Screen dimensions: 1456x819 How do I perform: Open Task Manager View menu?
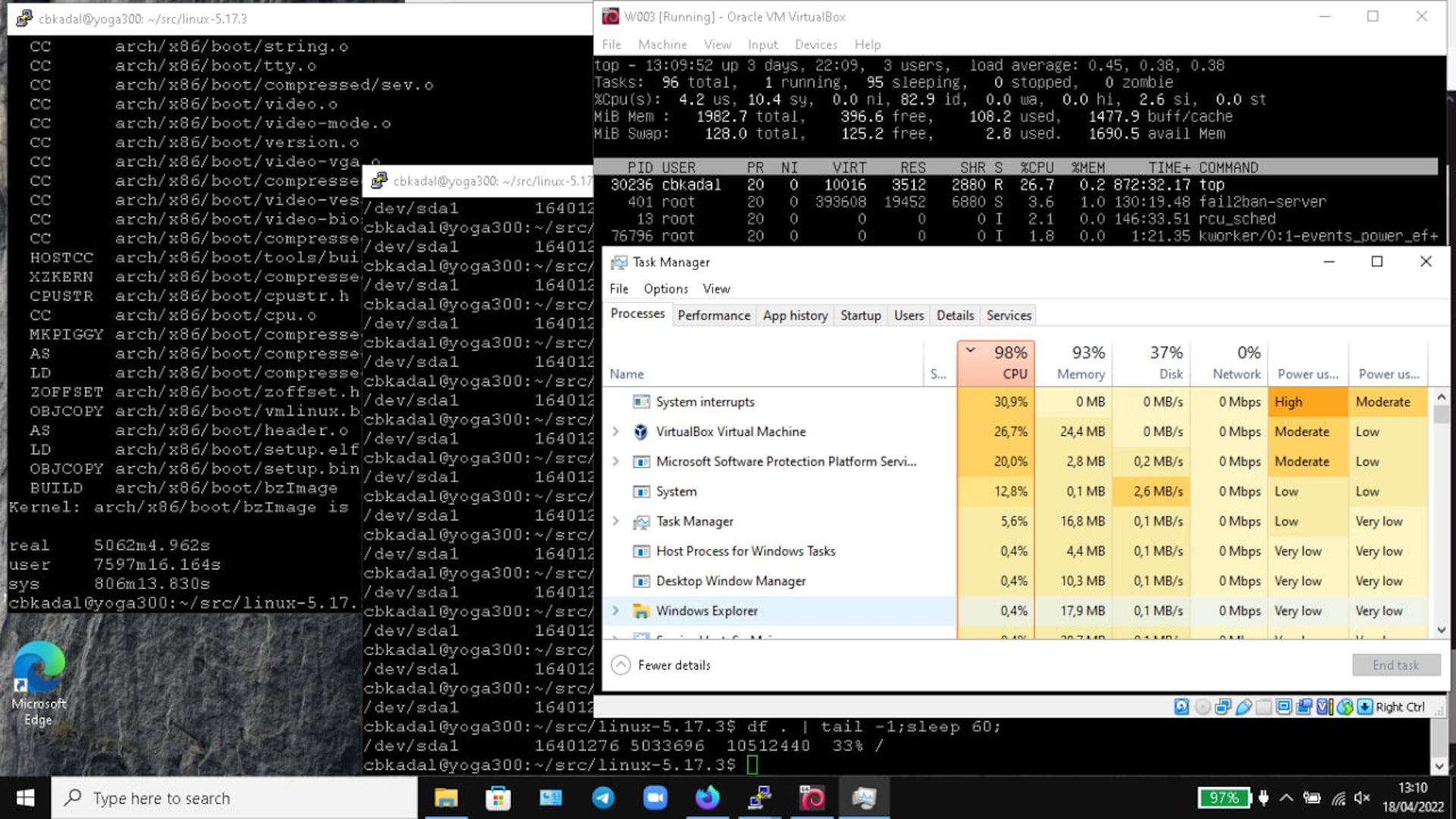[716, 289]
